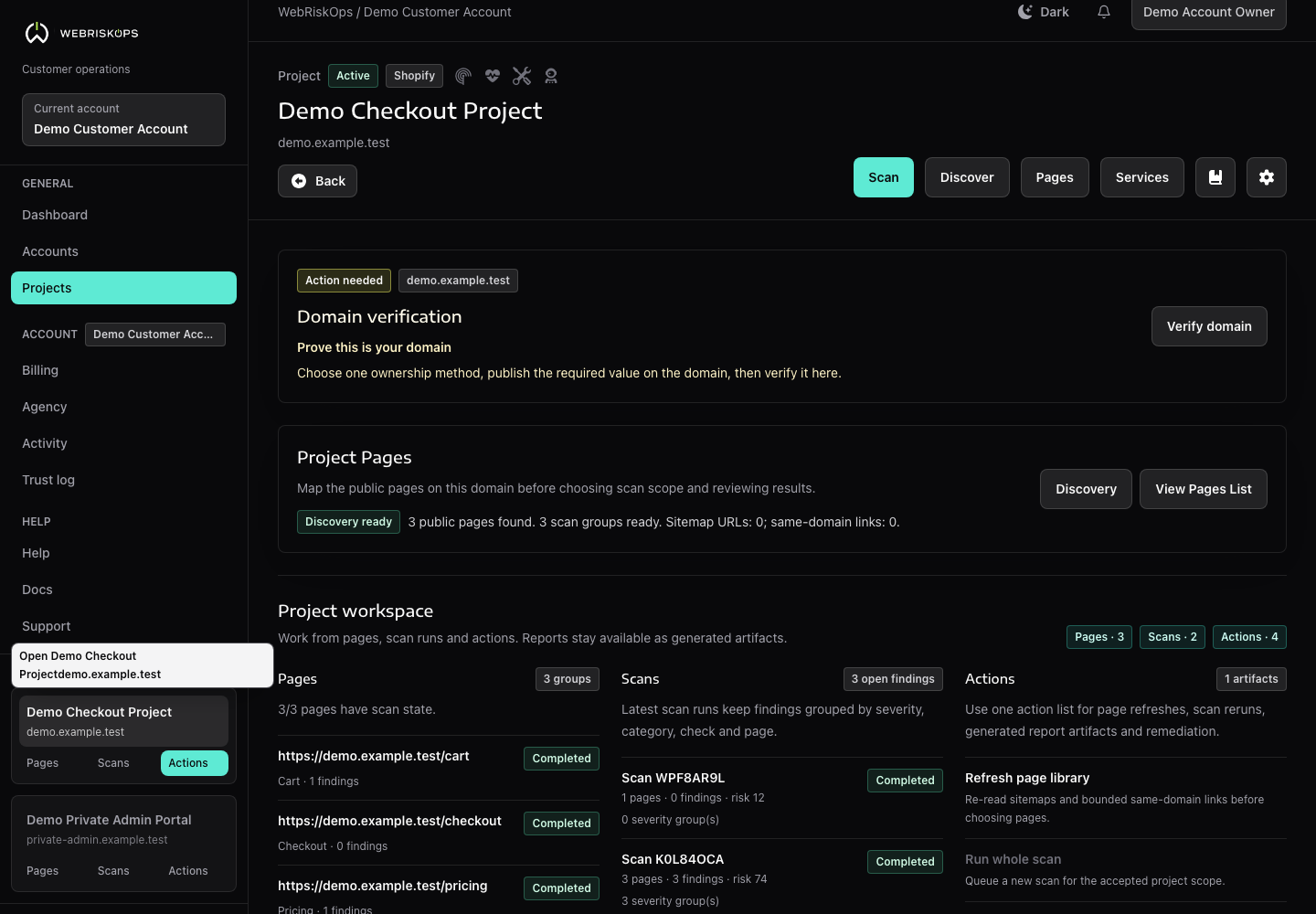Select Projects in the sidebar
Viewport: 1316px width, 914px height.
click(x=123, y=288)
